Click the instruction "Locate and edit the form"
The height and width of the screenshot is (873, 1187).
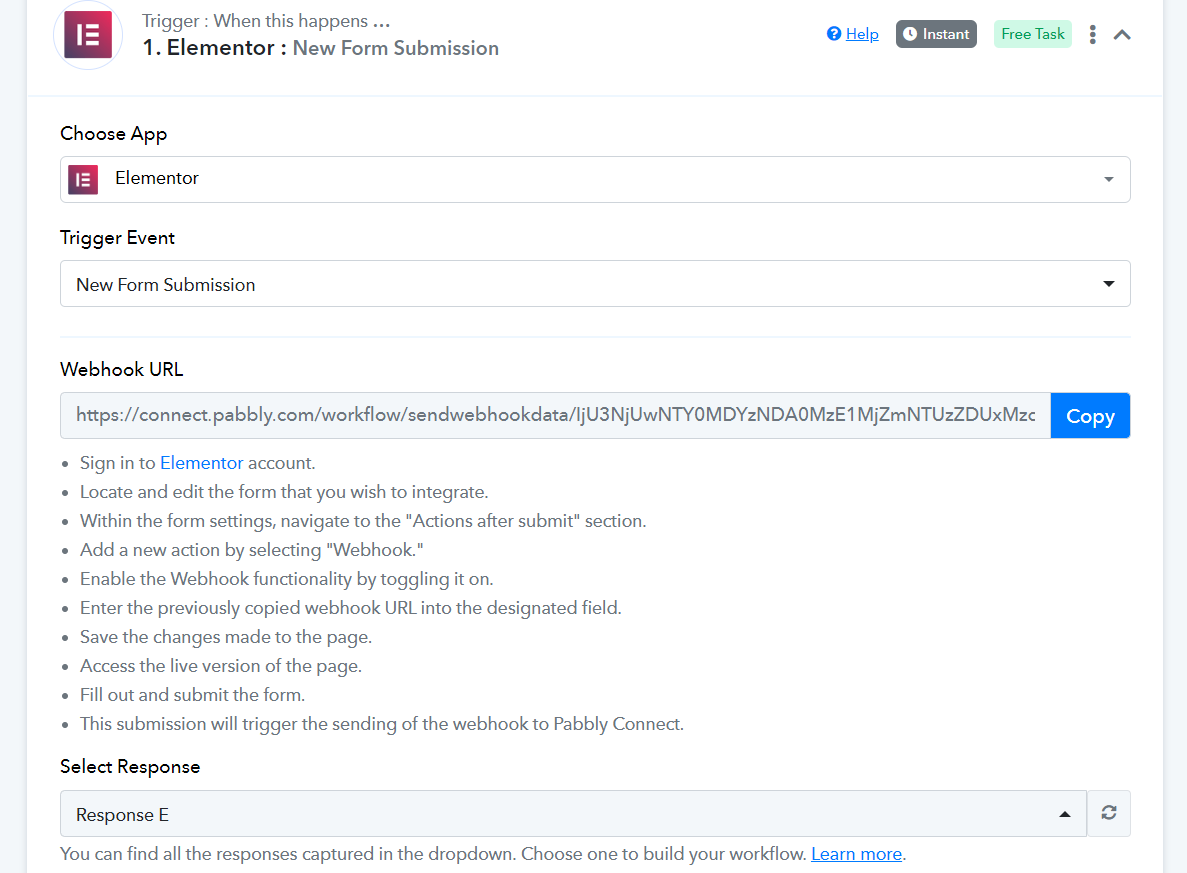pyautogui.click(x=284, y=492)
